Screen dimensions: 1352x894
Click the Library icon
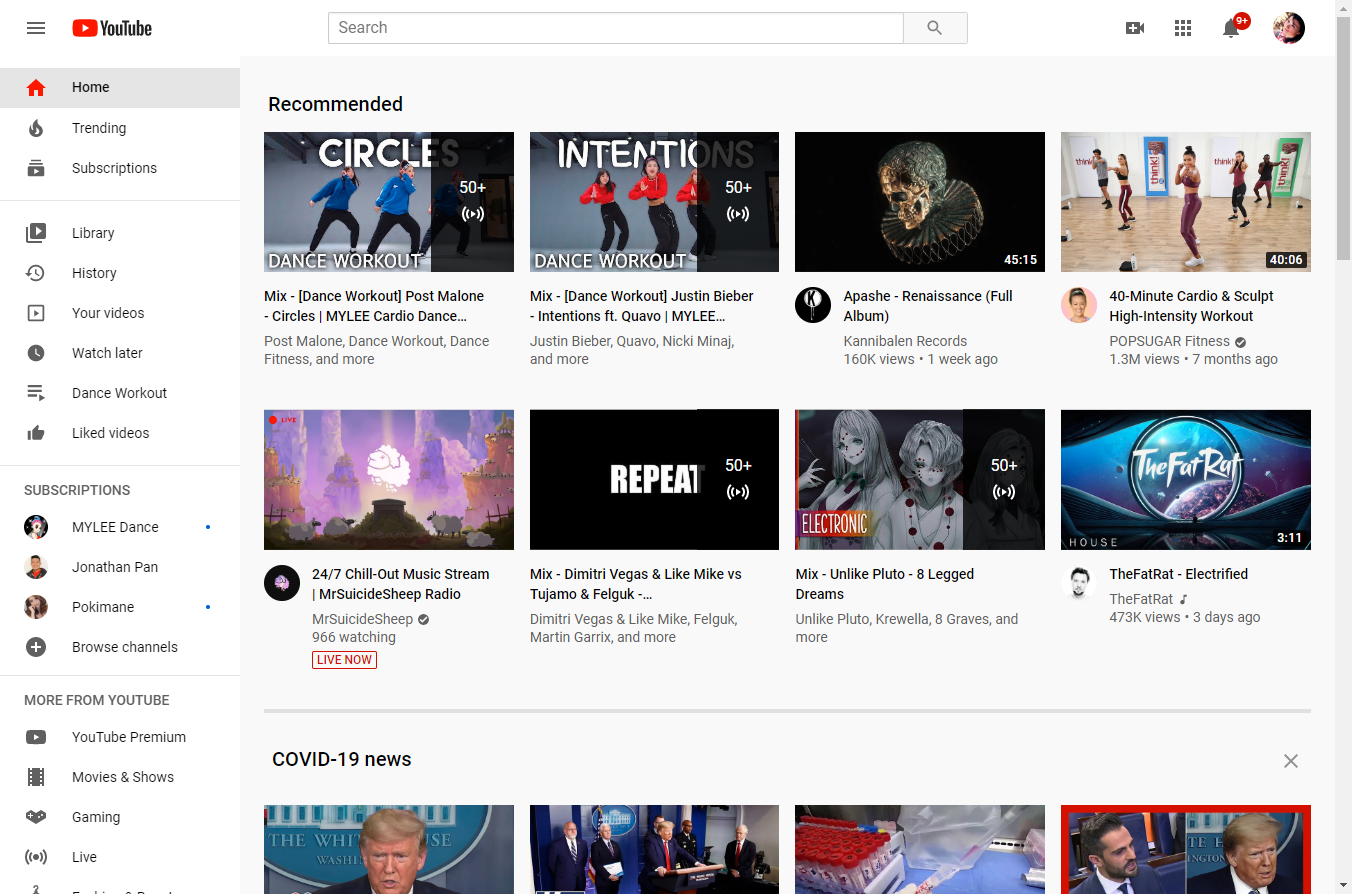(x=36, y=233)
